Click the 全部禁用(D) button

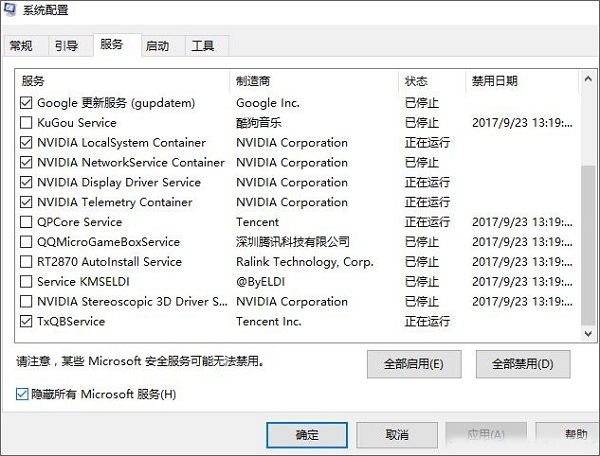523,364
